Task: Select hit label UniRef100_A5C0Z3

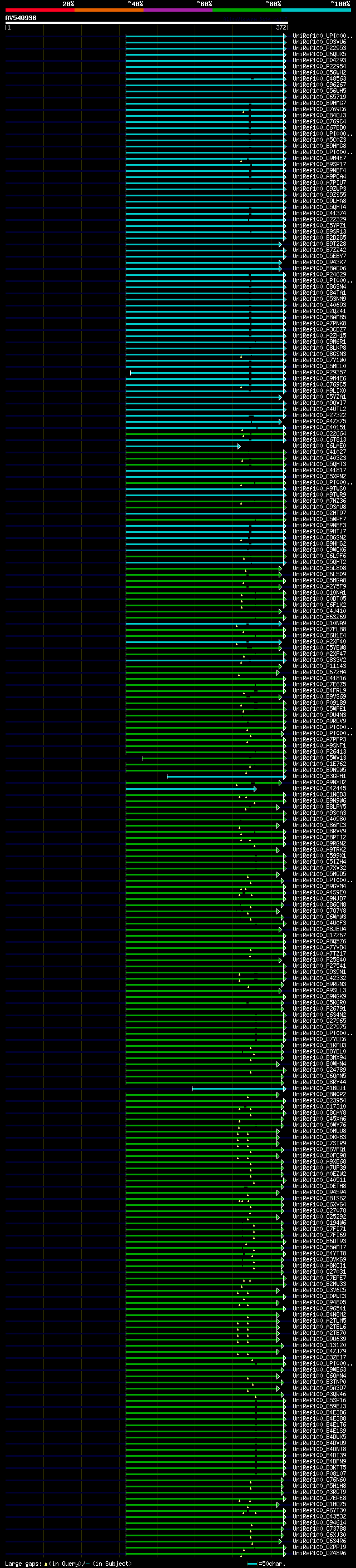Action: 319,140
